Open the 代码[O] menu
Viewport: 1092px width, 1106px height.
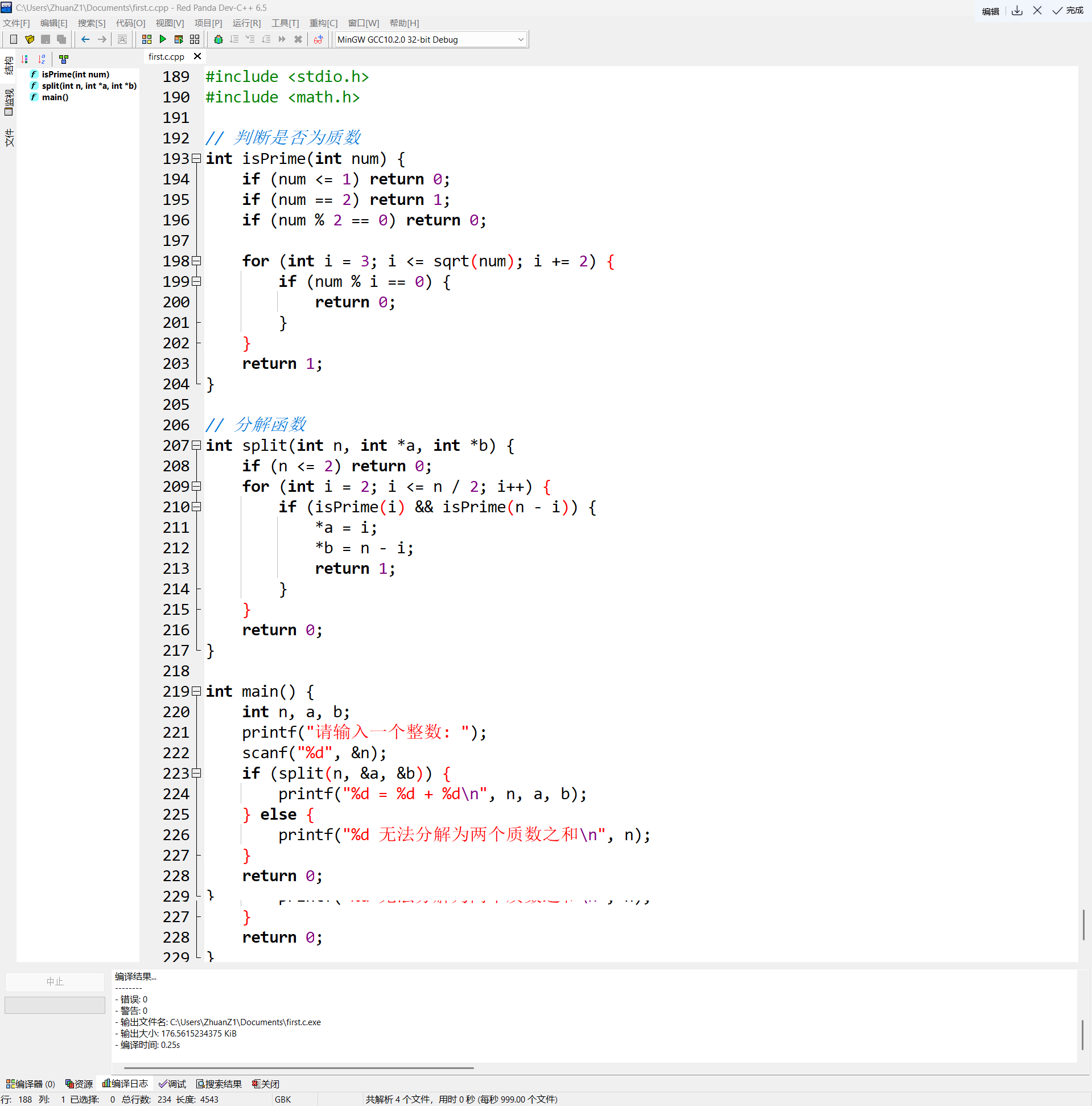point(130,23)
